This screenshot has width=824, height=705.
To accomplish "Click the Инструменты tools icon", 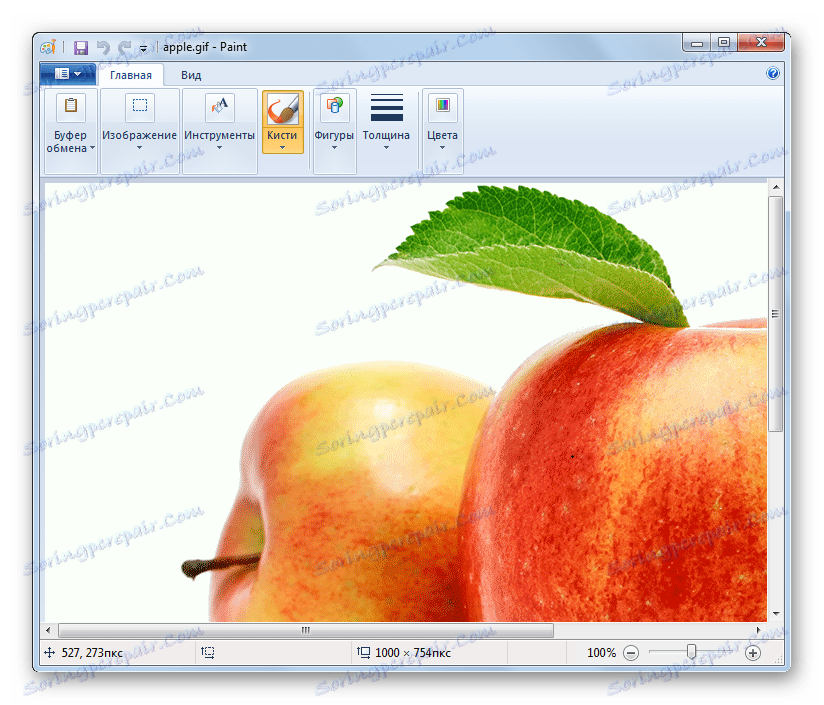I will [x=220, y=106].
